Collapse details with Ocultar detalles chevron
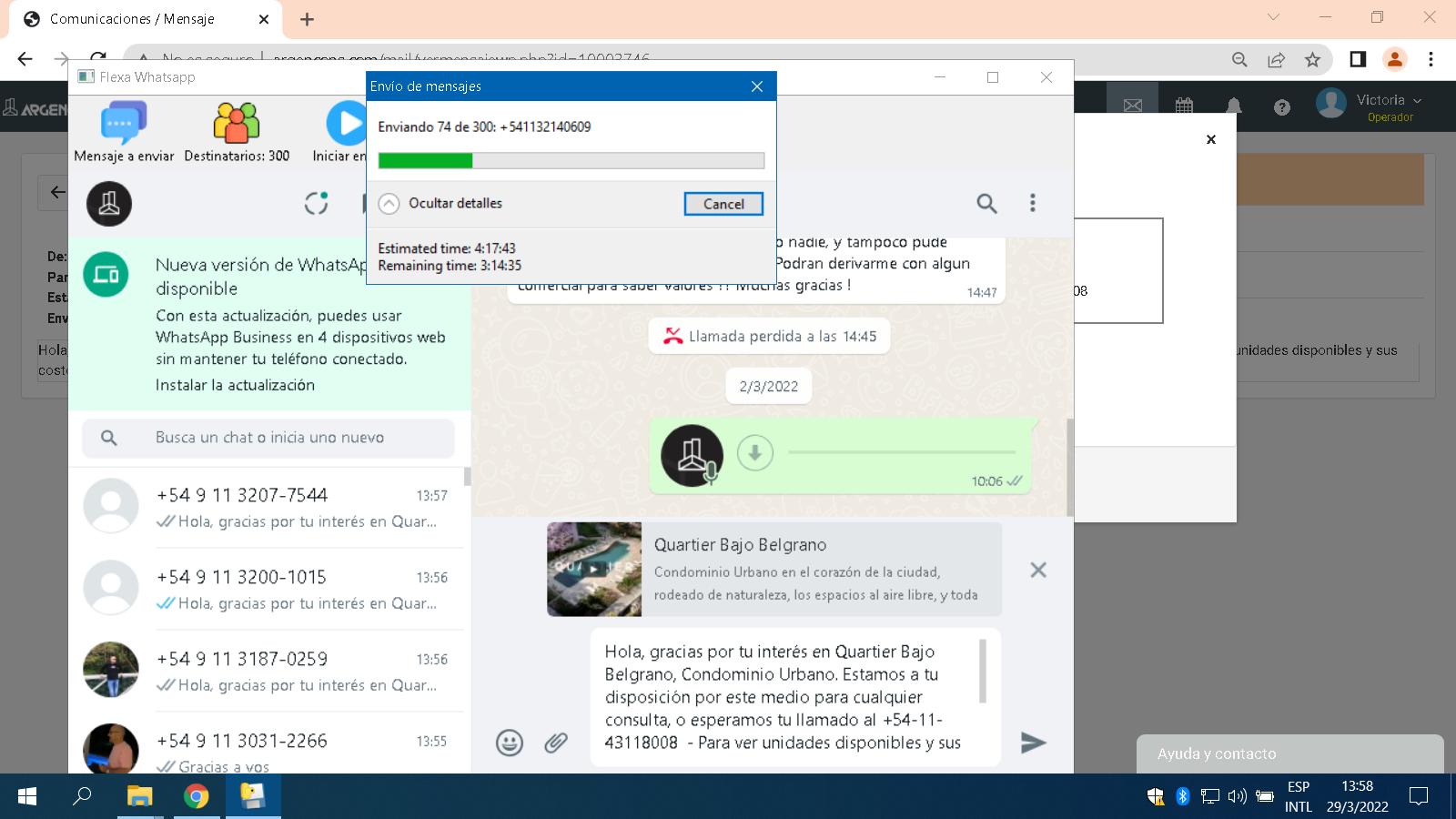Screen dimensions: 1456x819 pyautogui.click(x=389, y=204)
